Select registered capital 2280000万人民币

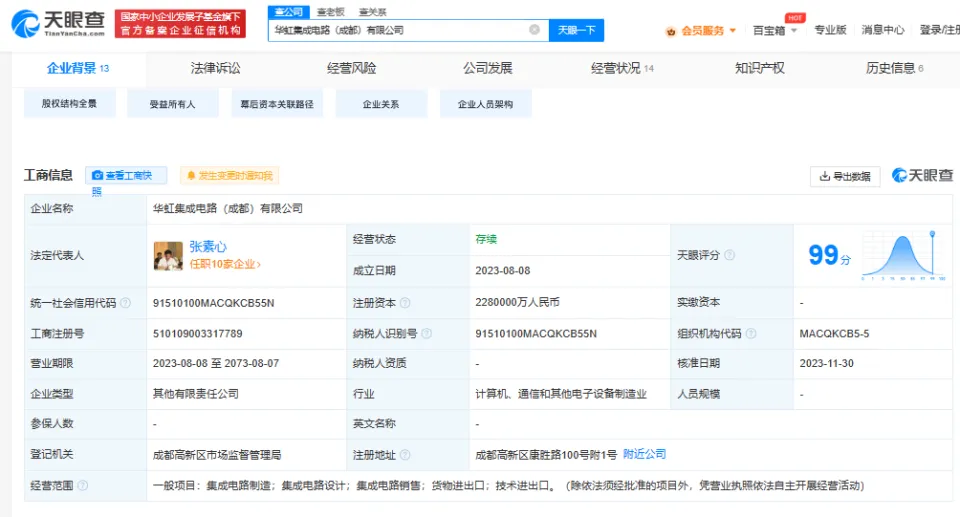coord(517,302)
